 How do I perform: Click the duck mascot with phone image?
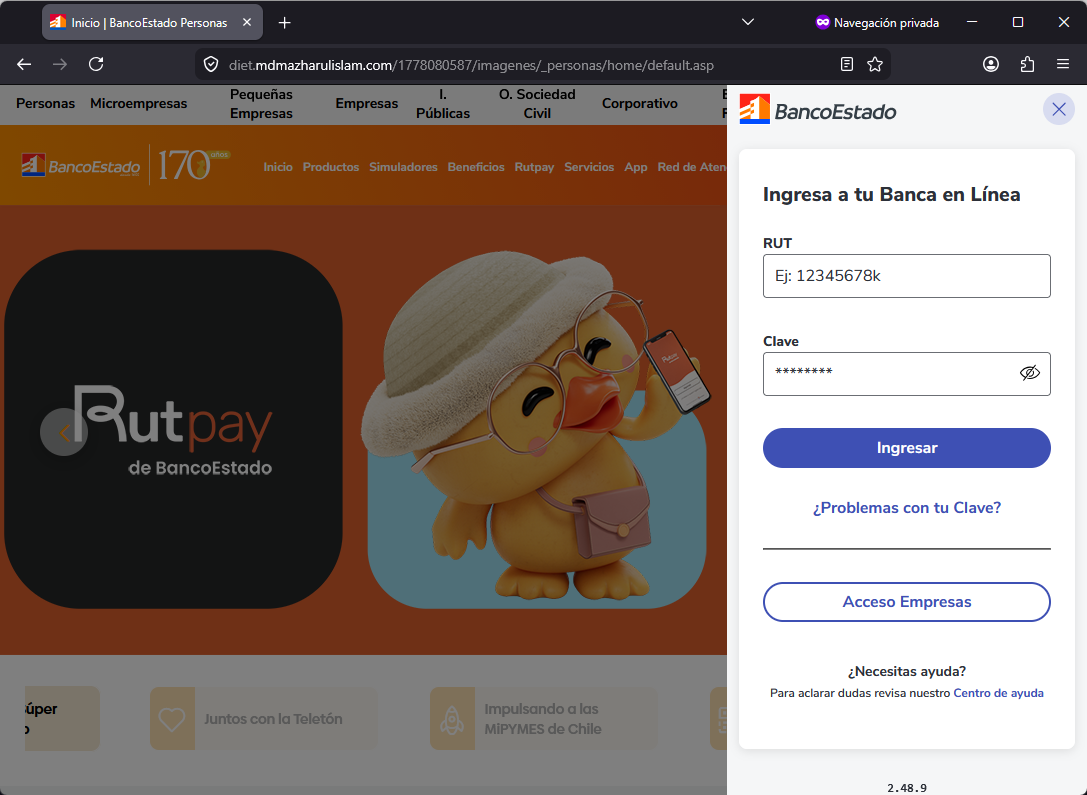(x=536, y=426)
